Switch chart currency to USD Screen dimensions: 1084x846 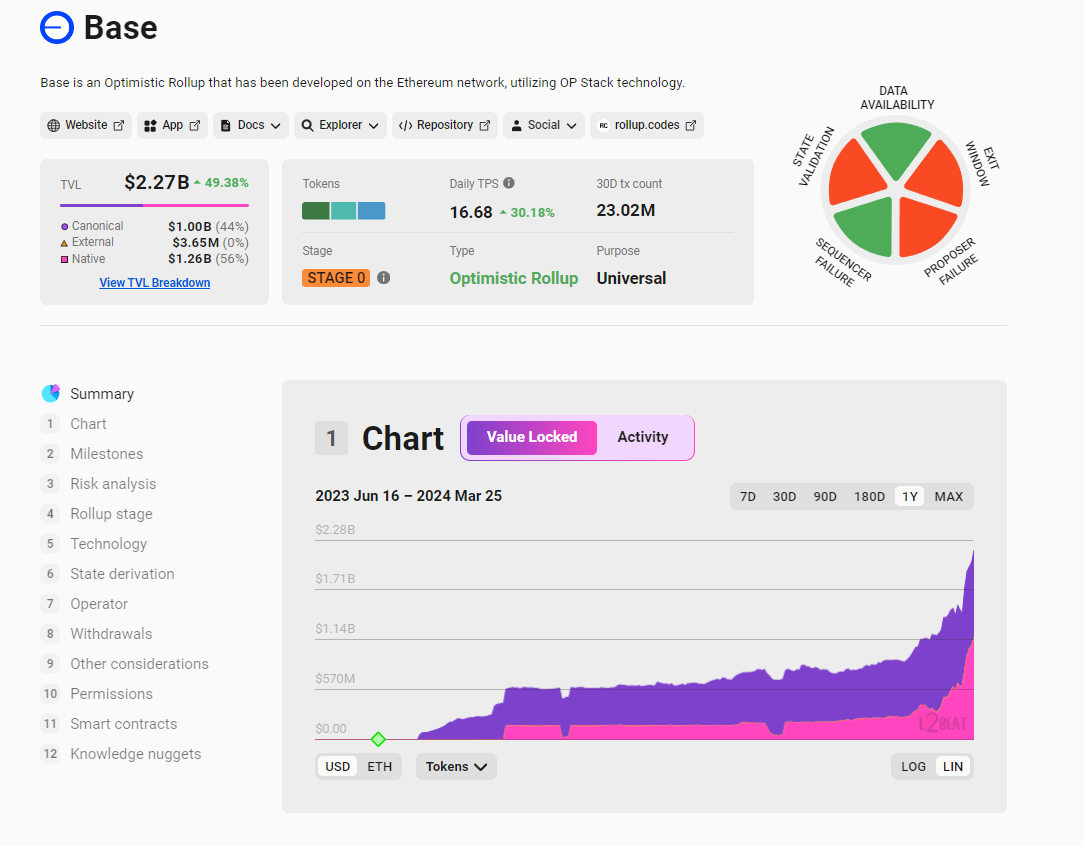[337, 767]
